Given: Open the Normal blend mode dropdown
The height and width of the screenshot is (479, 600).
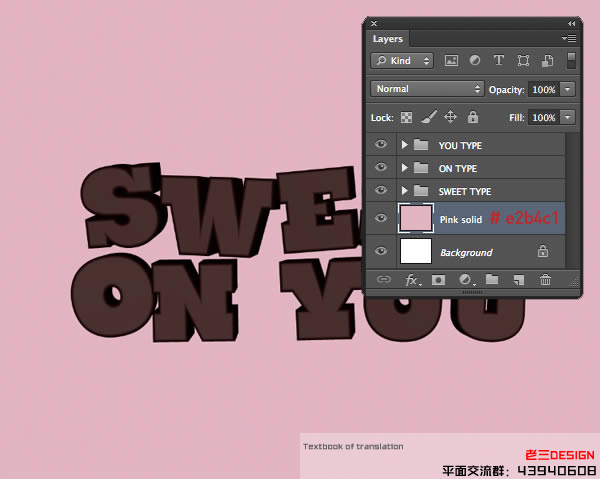Looking at the screenshot, I should [427, 89].
